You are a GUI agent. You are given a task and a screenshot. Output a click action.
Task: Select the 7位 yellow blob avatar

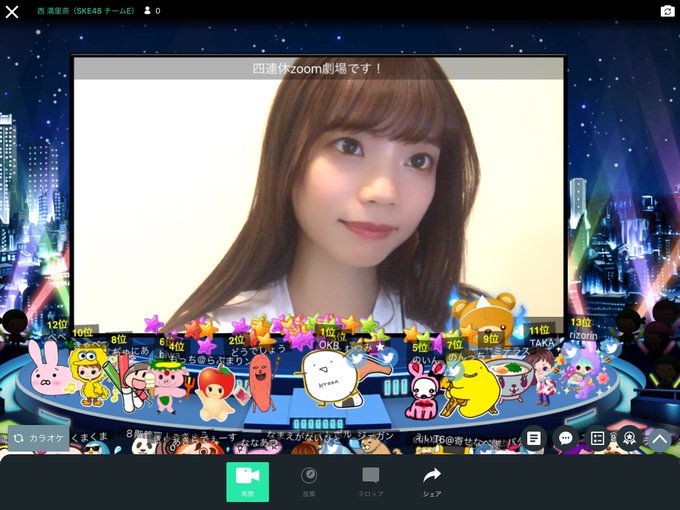(x=472, y=388)
